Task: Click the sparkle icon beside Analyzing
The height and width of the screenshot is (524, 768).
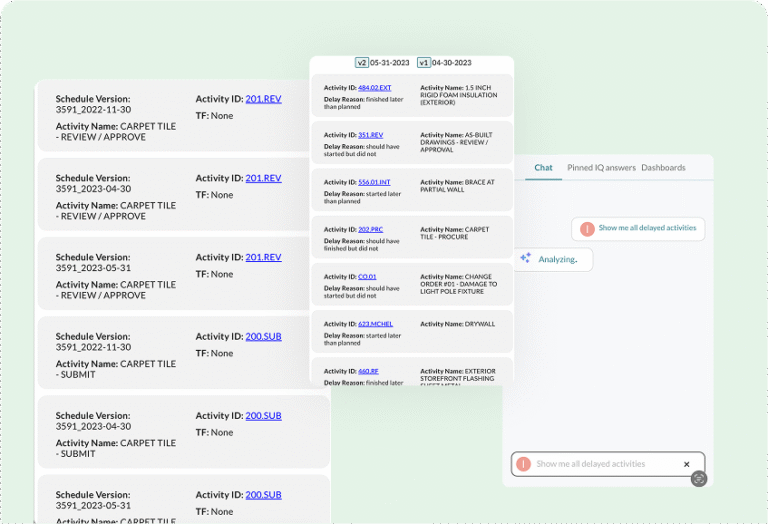Action: (x=526, y=258)
